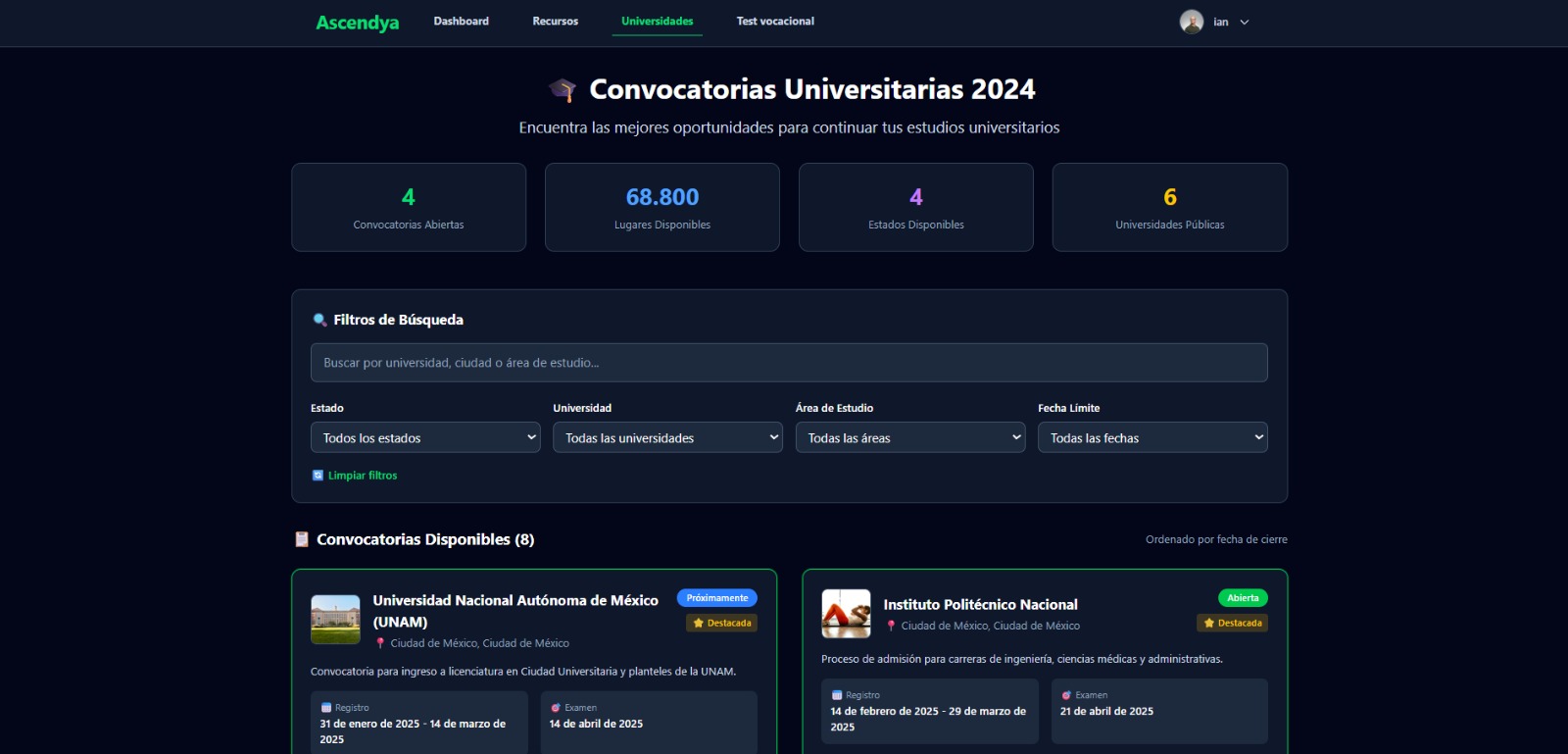This screenshot has height=754, width=1568.
Task: Open the Fecha Límite dropdown
Action: [1152, 437]
